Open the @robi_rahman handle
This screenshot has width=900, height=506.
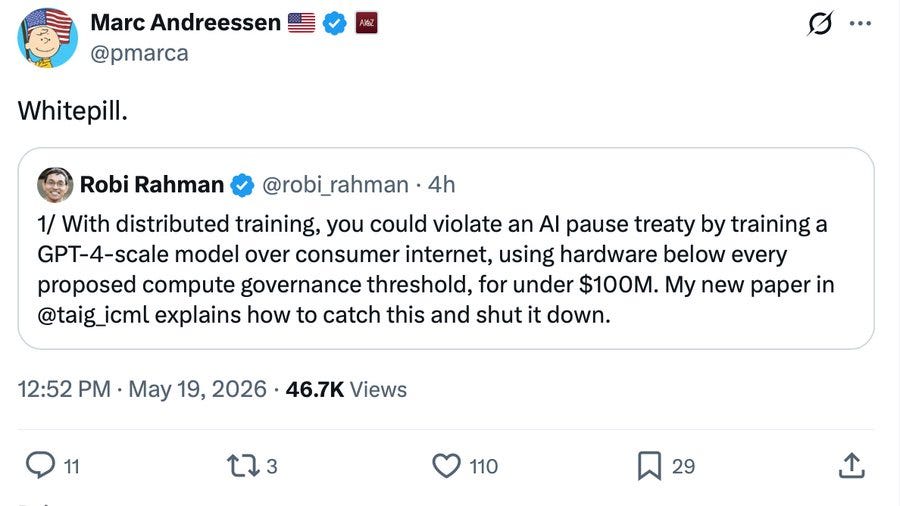pyautogui.click(x=335, y=185)
